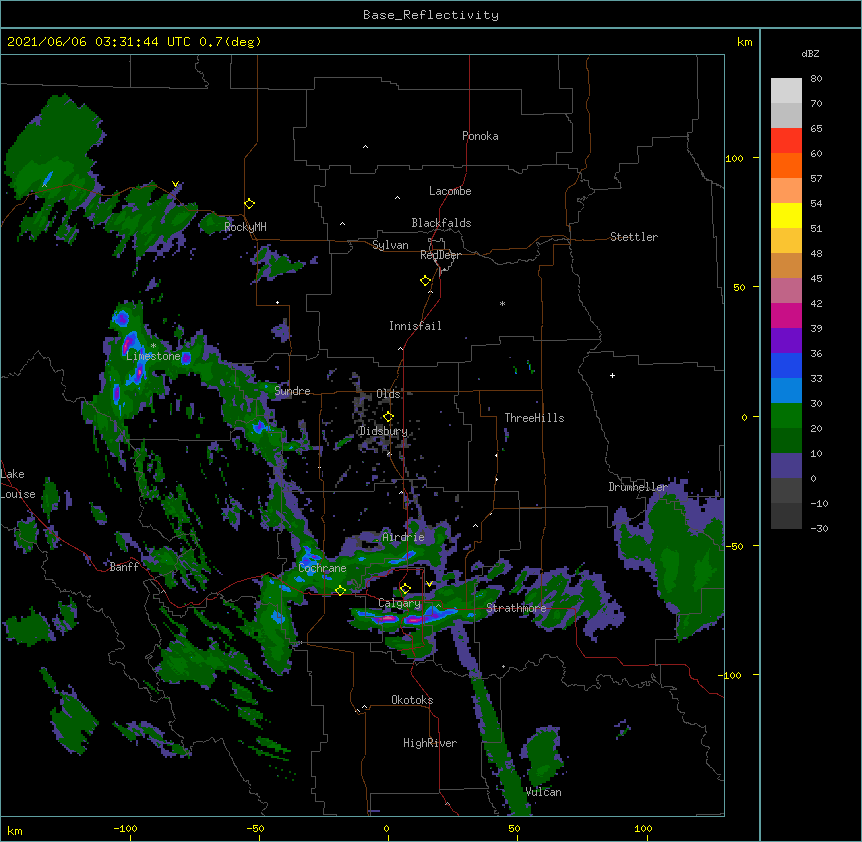Click the white plus marker north of Drumheller
This screenshot has height=842, width=862.
[612, 376]
